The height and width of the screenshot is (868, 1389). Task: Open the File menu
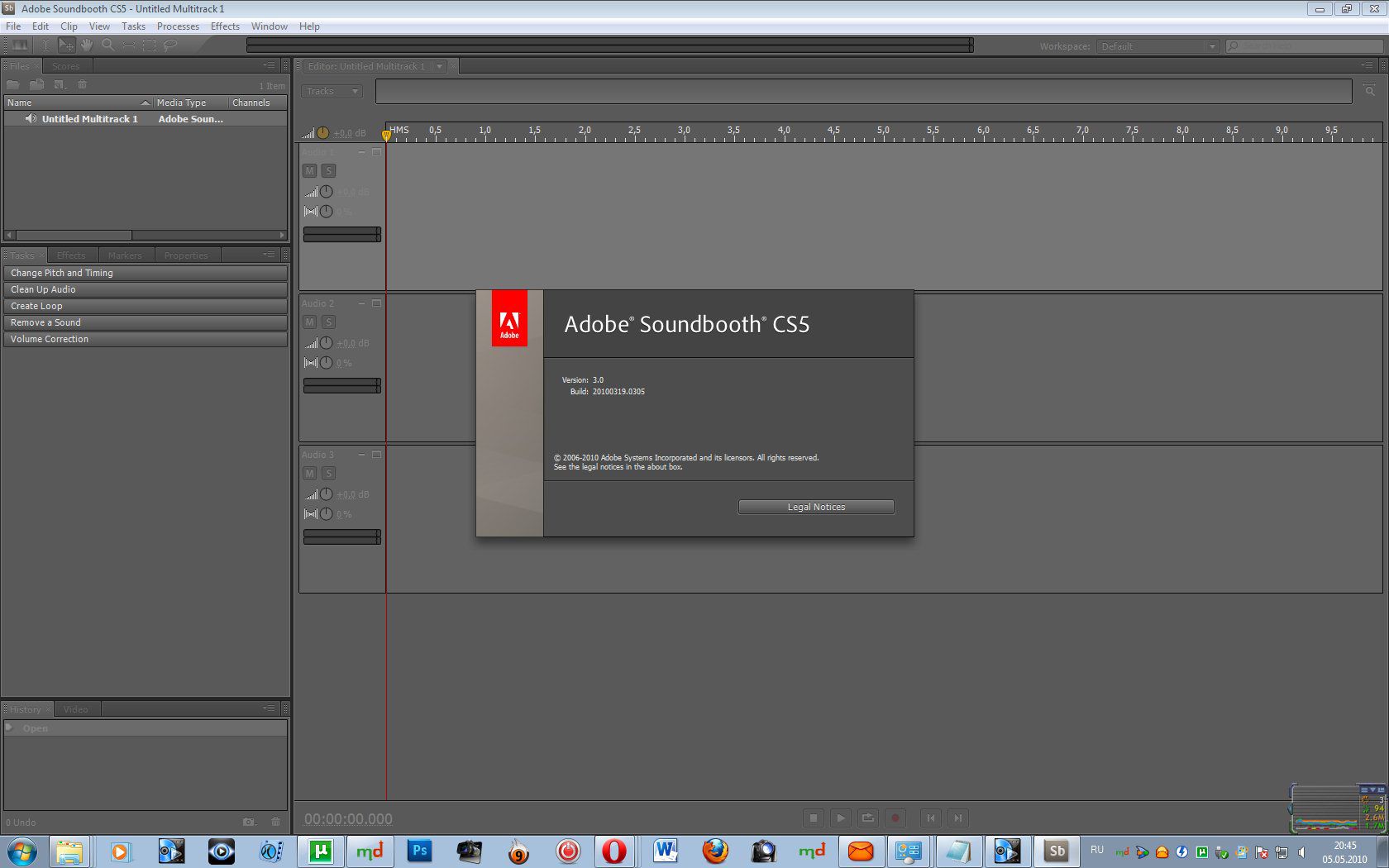[x=13, y=26]
